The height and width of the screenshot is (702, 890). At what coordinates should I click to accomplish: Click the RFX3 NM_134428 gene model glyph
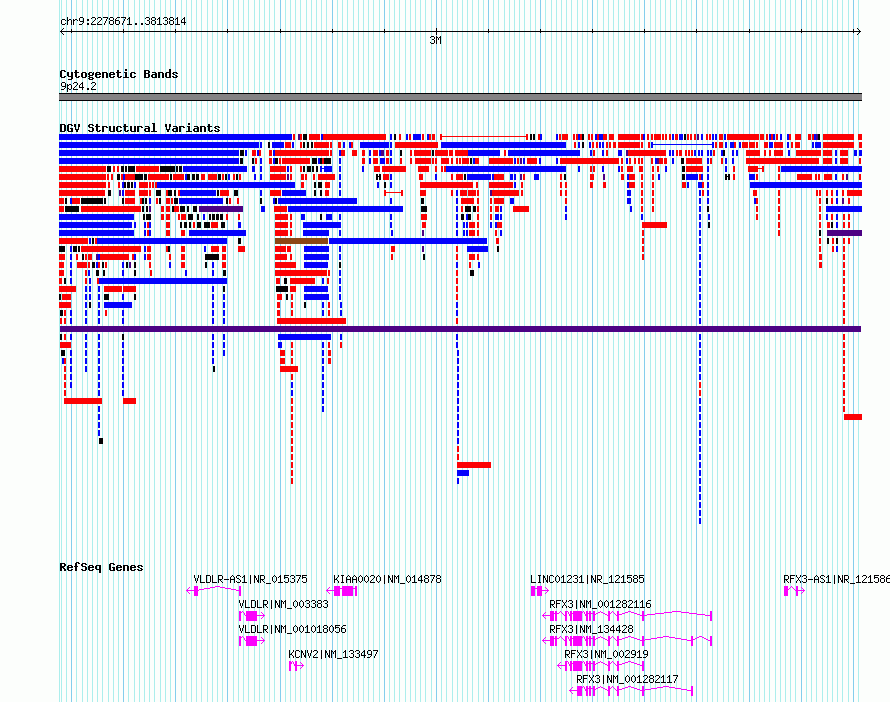click(x=627, y=641)
